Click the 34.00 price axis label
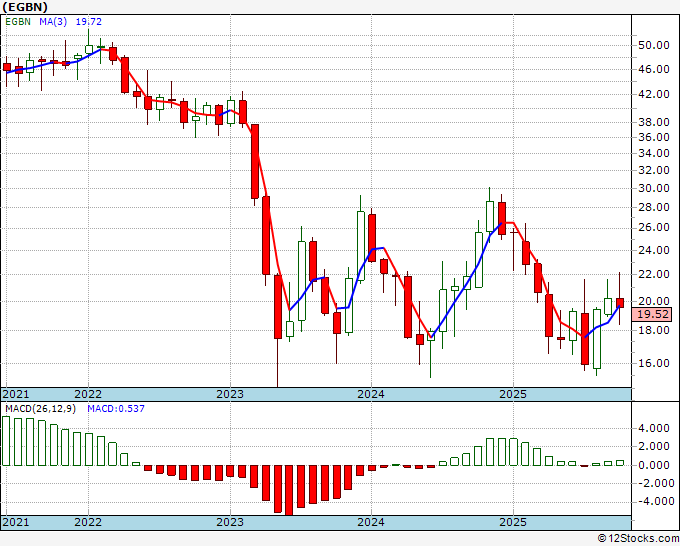 click(654, 153)
